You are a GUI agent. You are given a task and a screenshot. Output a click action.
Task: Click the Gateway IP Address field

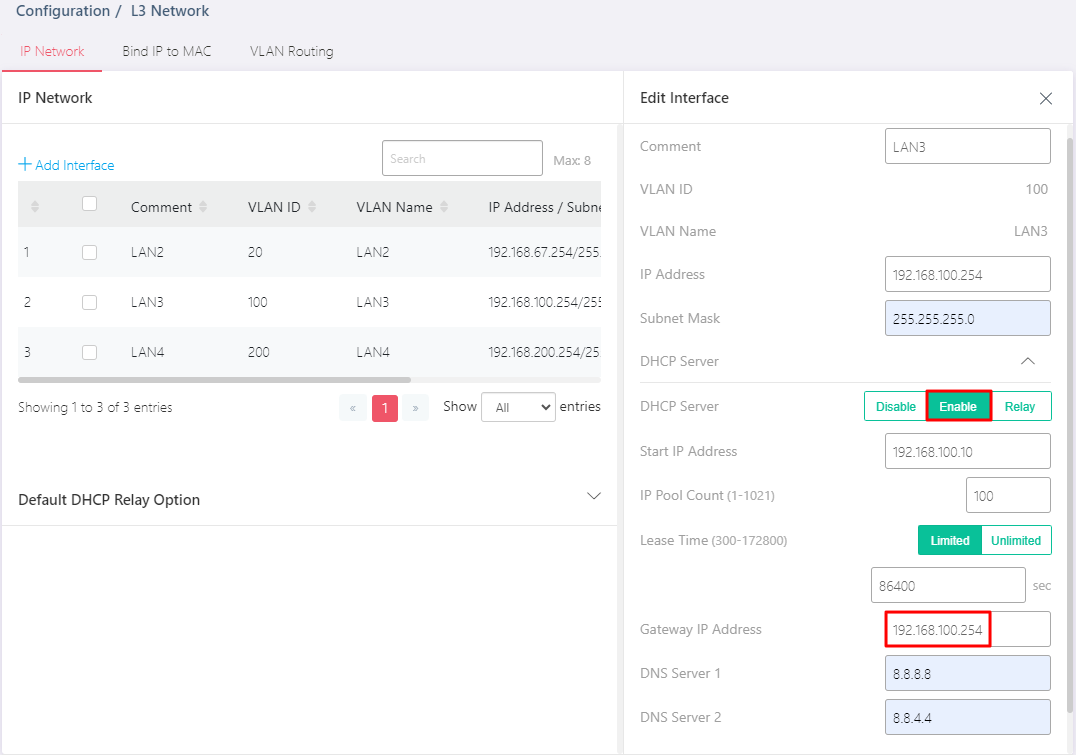pyautogui.click(x=967, y=630)
